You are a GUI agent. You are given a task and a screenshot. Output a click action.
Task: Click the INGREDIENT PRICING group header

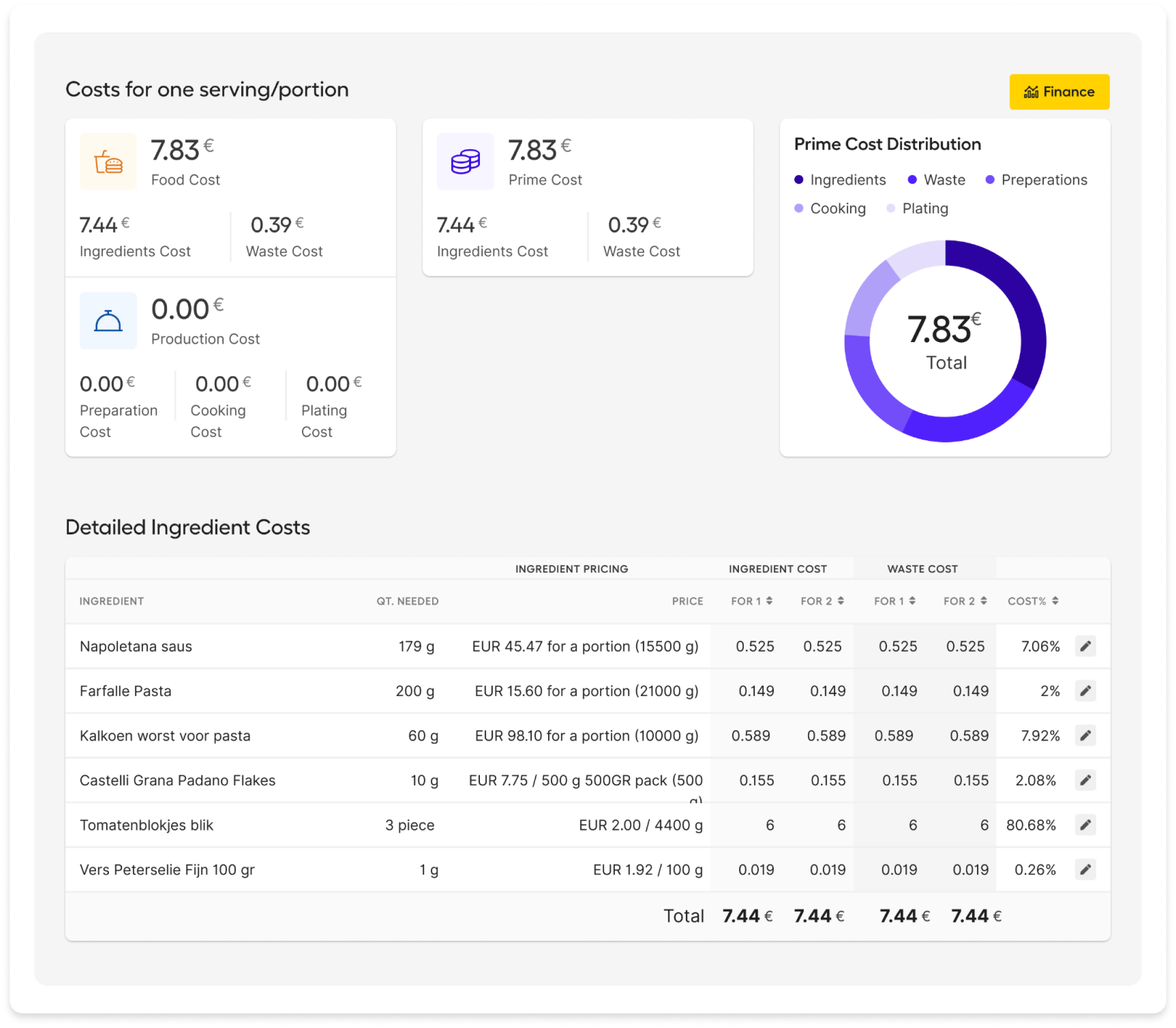point(571,569)
